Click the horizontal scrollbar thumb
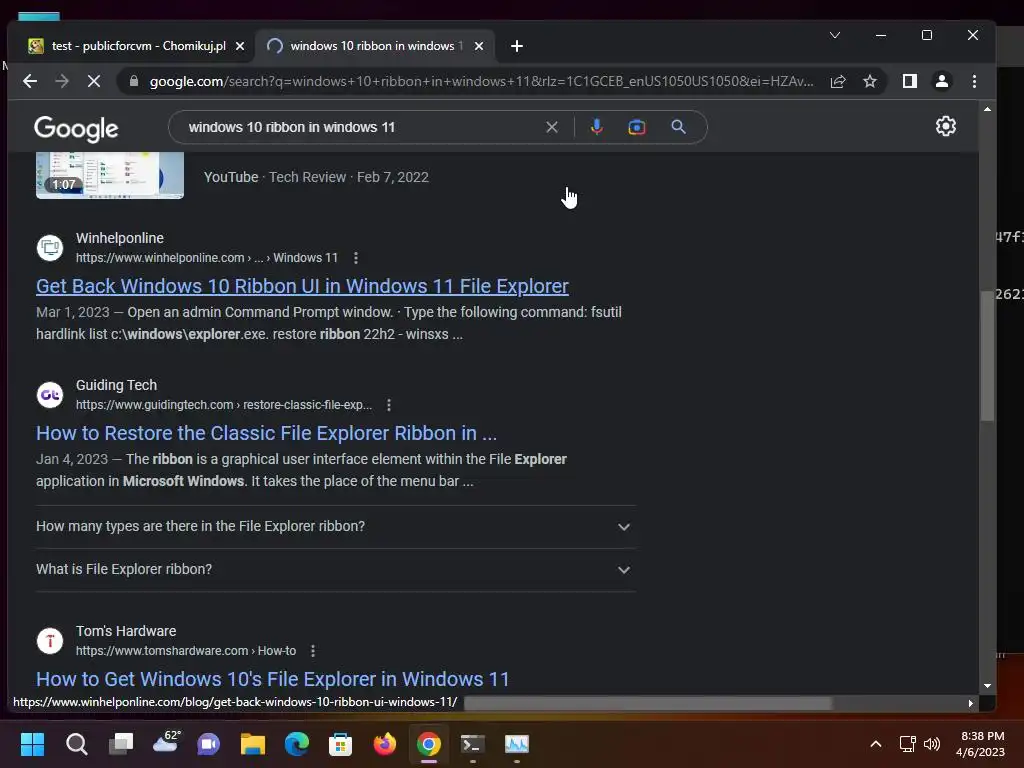 (648, 703)
